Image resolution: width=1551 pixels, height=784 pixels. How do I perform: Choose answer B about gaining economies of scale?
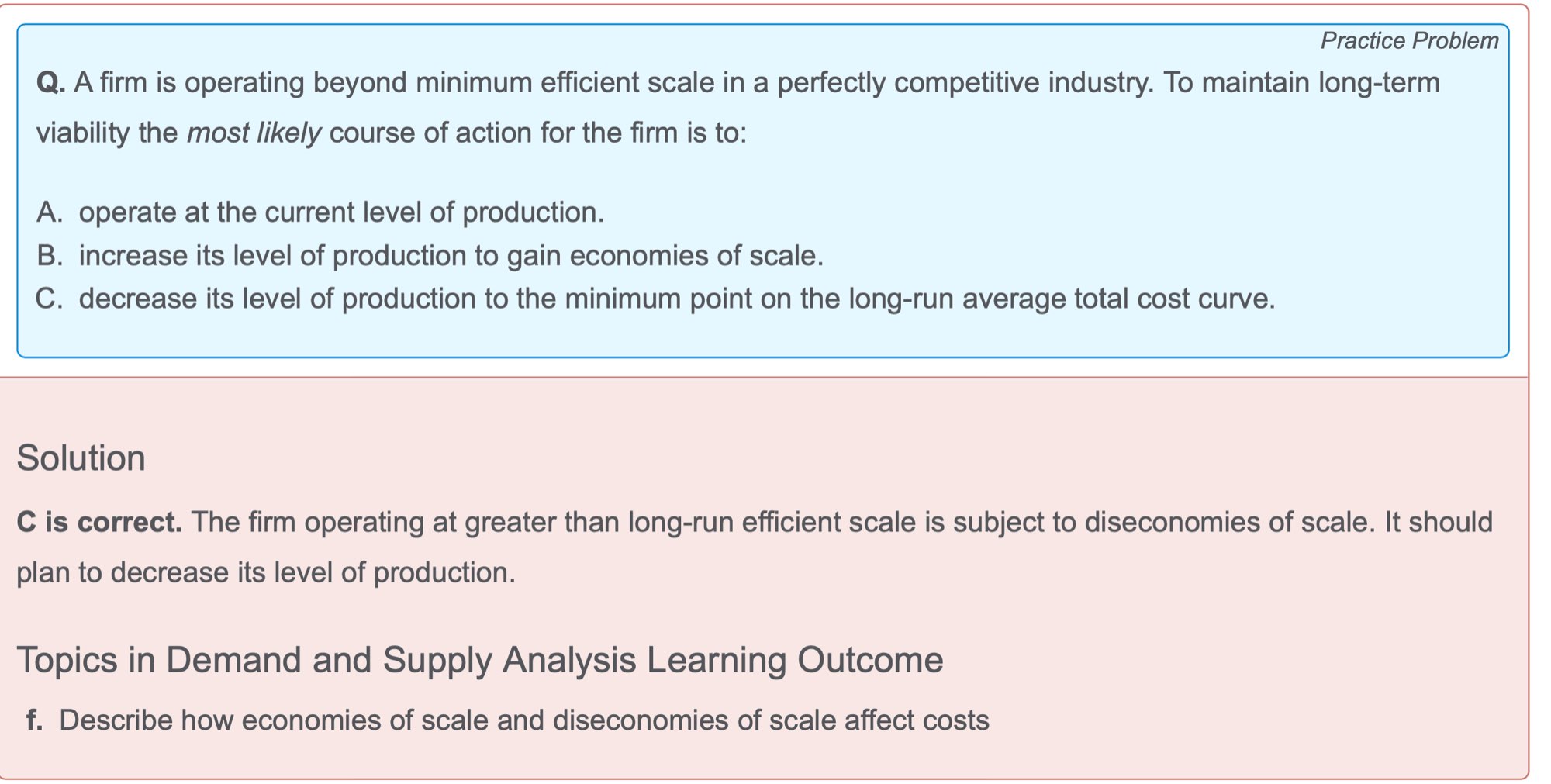tap(451, 256)
